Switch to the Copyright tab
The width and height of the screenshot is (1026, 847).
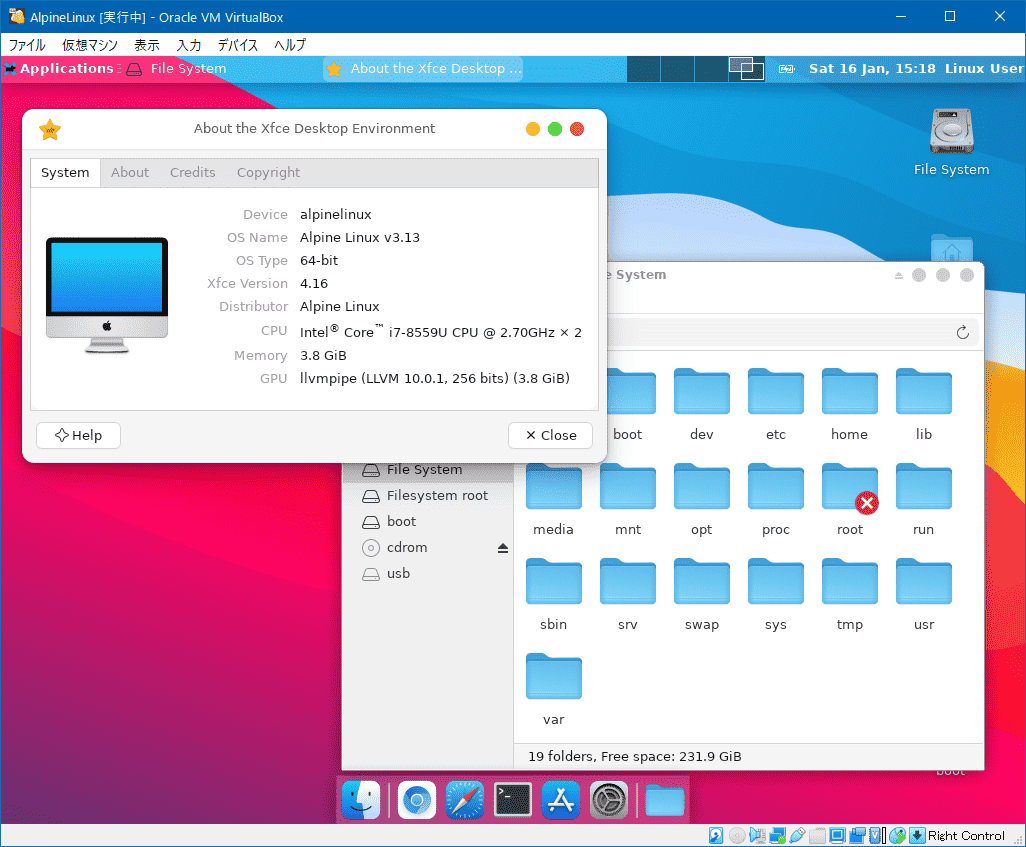[268, 173]
